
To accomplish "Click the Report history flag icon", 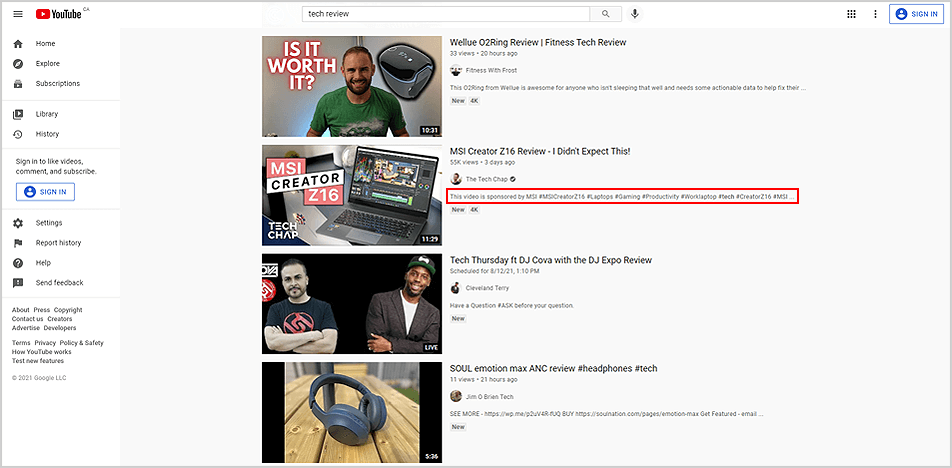I will pos(18,243).
